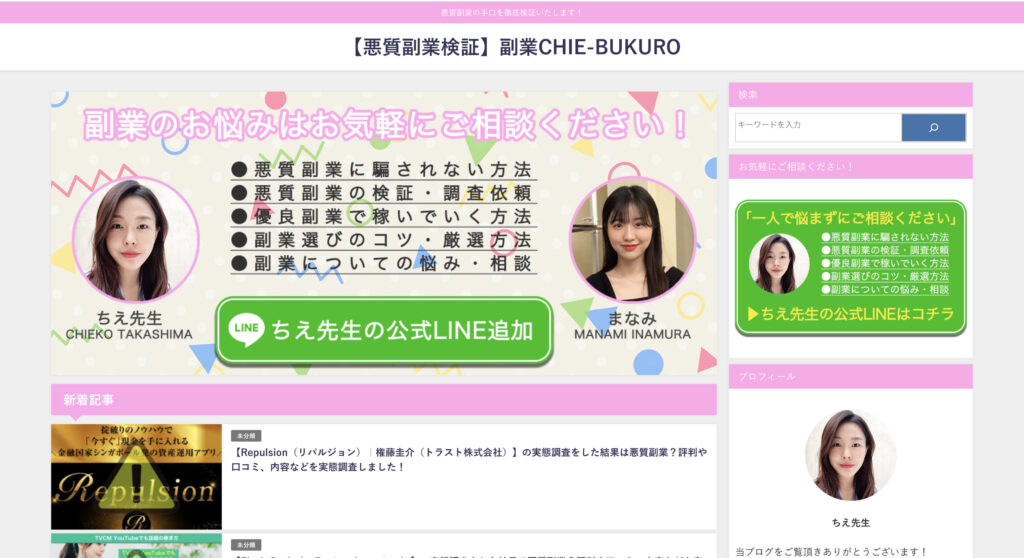Select the 未分類 tag on second article

(x=246, y=545)
